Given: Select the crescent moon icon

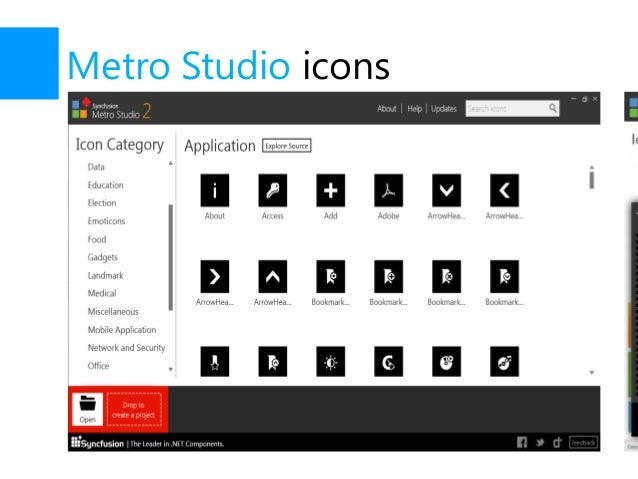Looking at the screenshot, I should tap(389, 361).
